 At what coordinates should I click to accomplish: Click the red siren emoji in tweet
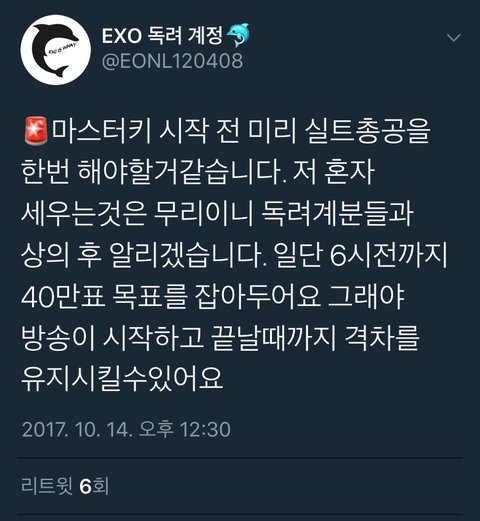click(36, 131)
